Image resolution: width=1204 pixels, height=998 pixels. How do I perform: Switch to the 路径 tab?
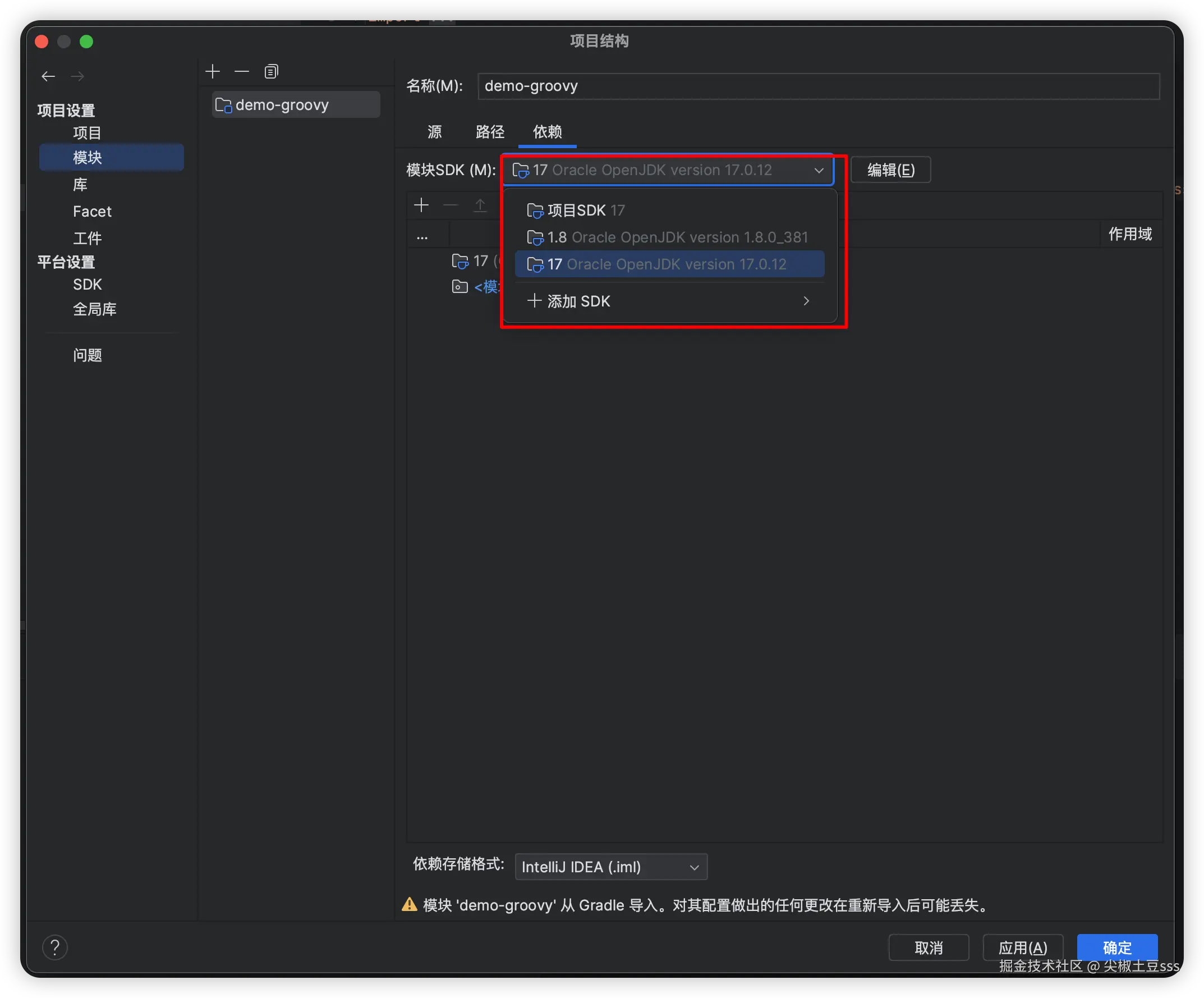[490, 132]
